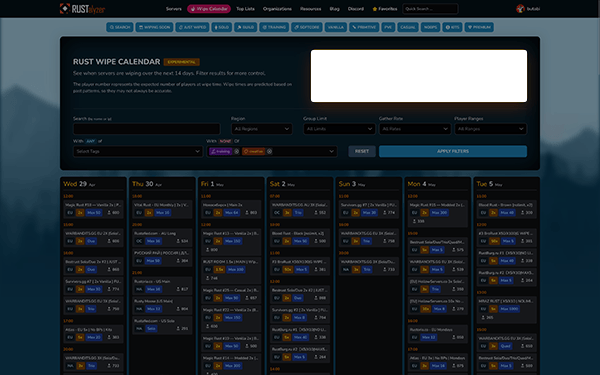Viewport: 600px width, 375px height.
Task: Open Blood Rust - Black server on Saturday
Action: click(x=300, y=237)
